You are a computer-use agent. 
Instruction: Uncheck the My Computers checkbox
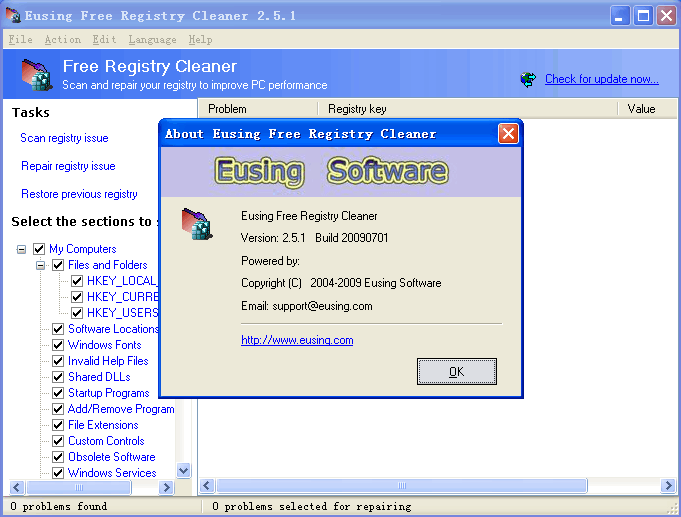[39, 249]
